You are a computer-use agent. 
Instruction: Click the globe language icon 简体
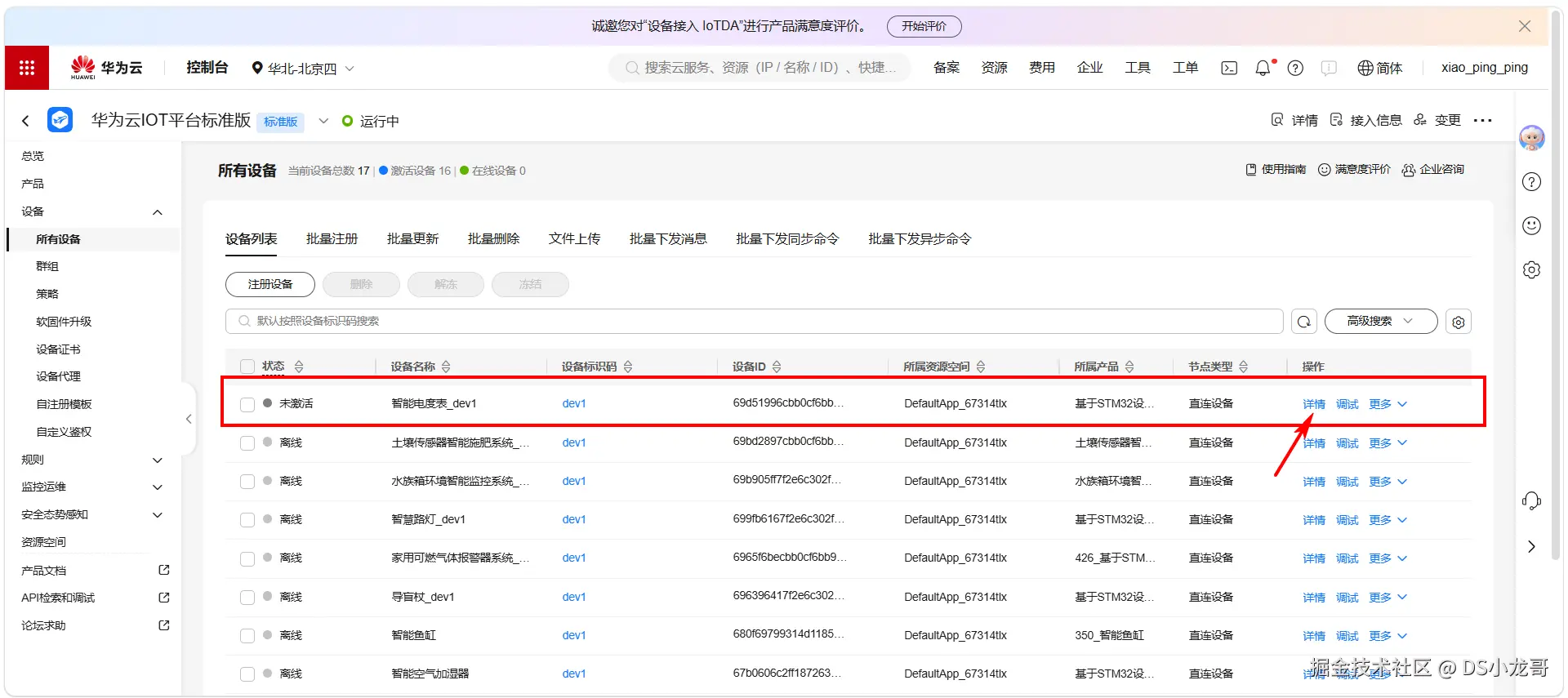coord(1379,68)
